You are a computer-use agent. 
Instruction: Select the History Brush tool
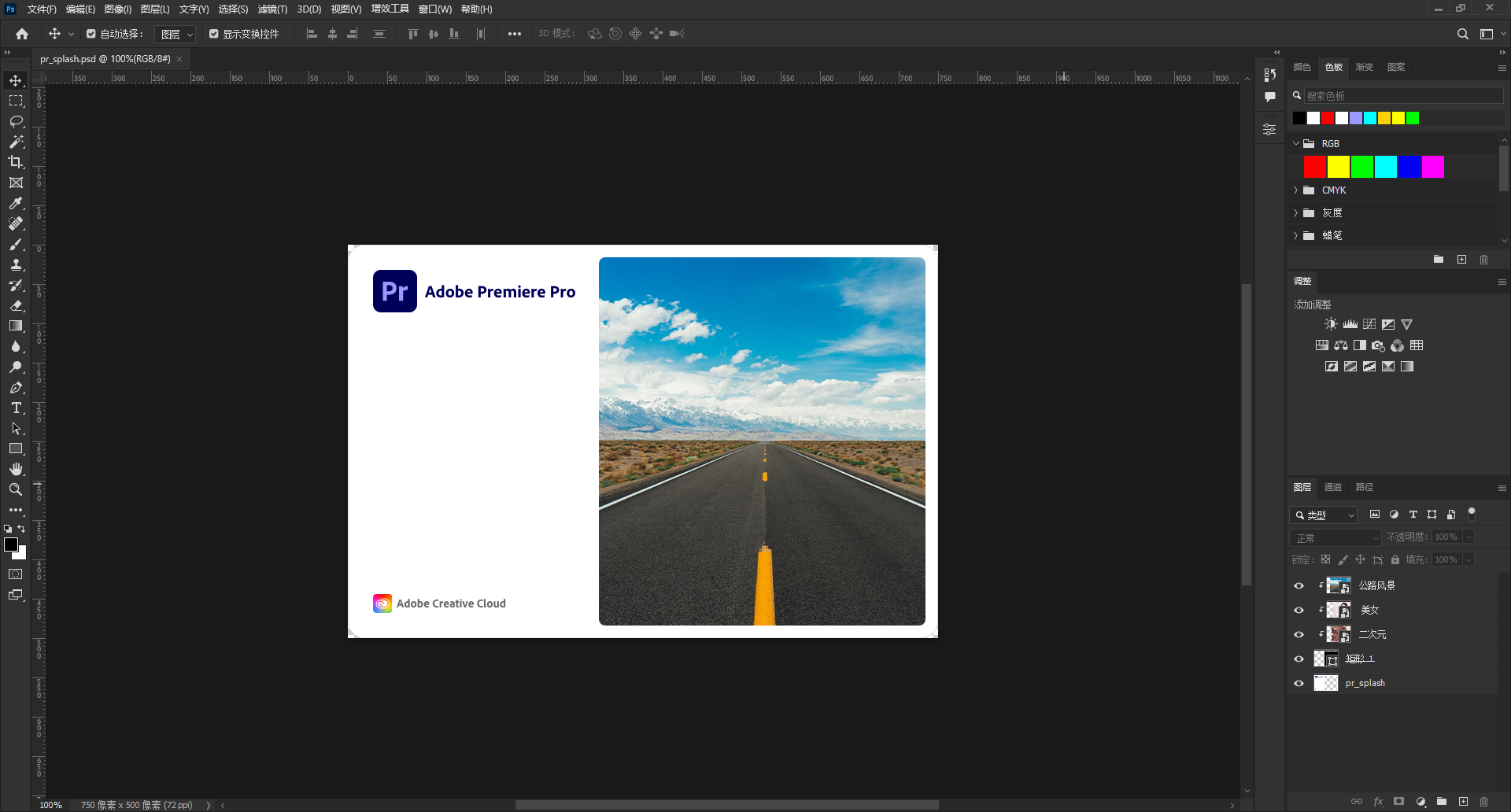tap(16, 285)
